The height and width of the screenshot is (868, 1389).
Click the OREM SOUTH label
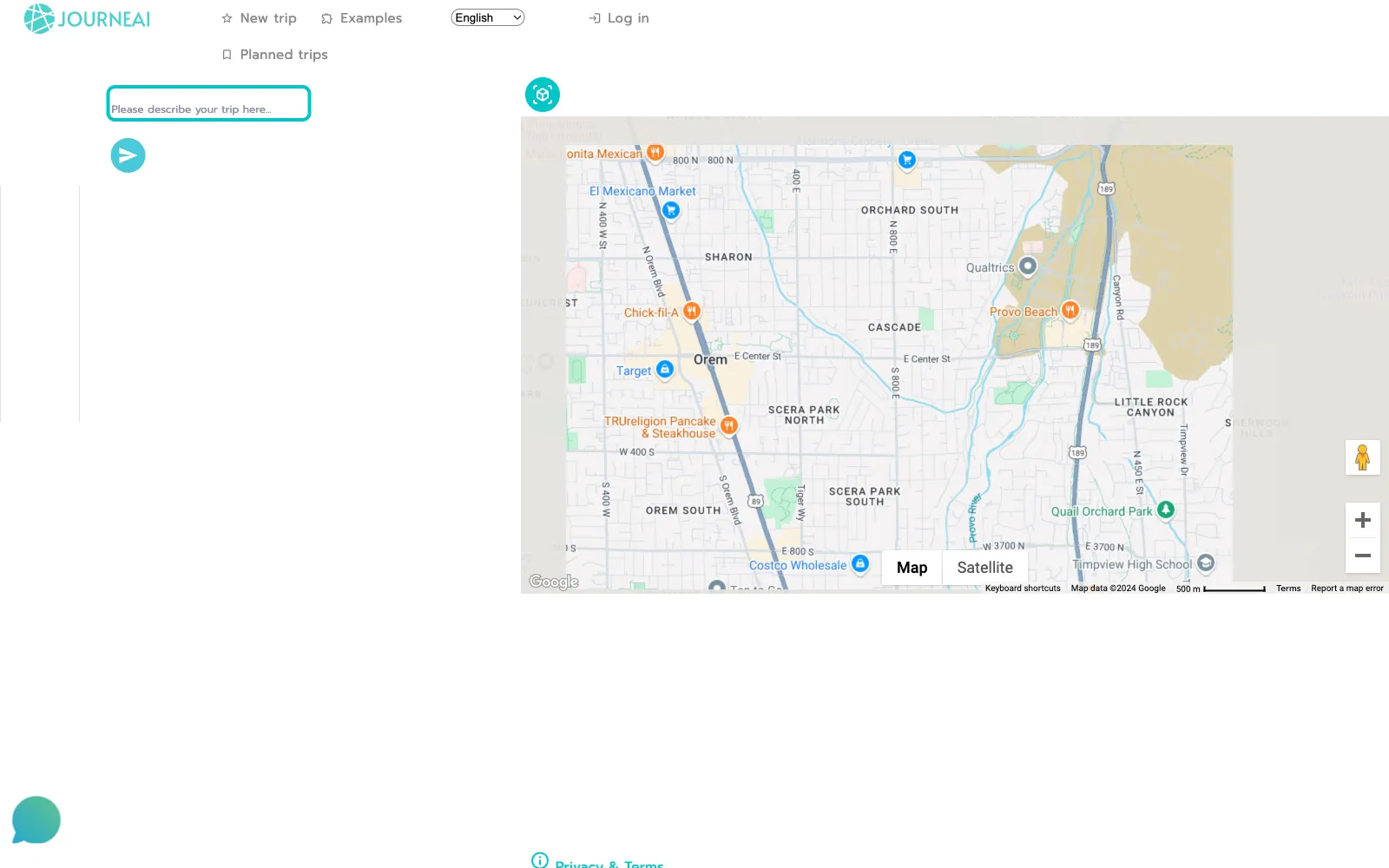pos(683,510)
